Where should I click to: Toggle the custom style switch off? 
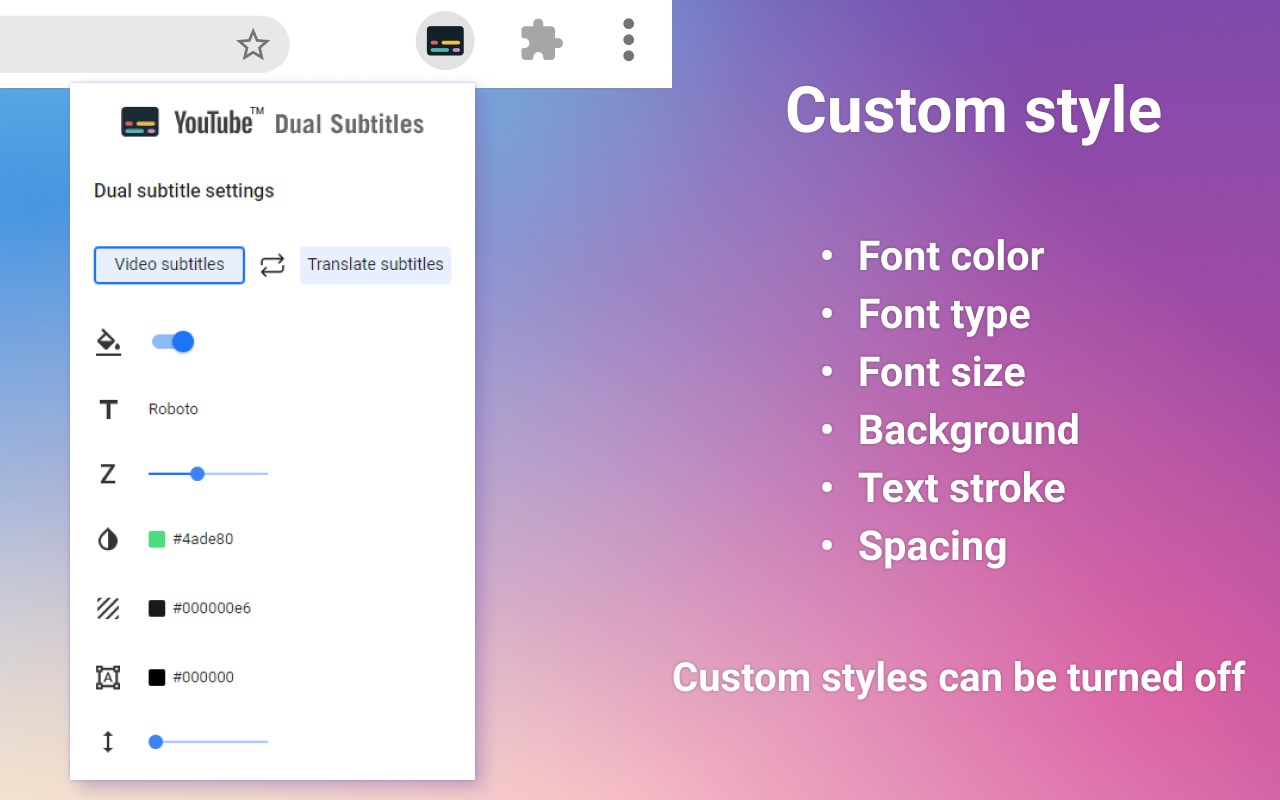coord(173,342)
